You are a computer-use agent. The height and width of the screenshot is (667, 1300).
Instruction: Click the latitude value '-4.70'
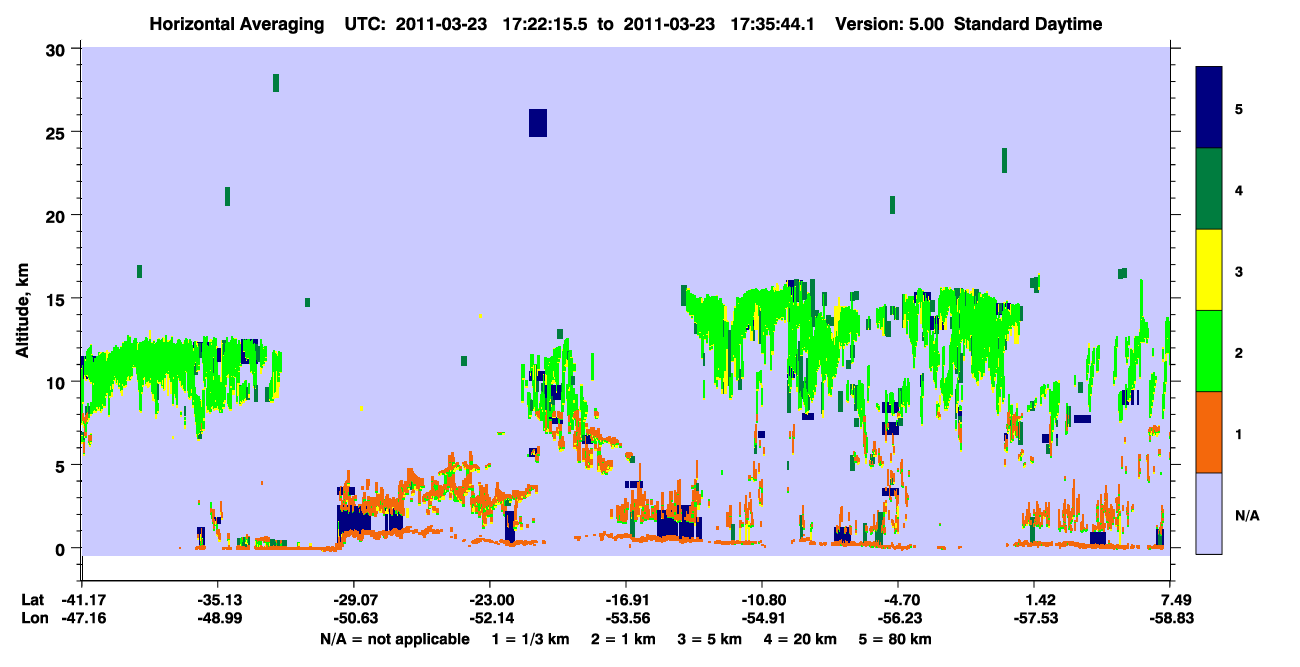899,600
